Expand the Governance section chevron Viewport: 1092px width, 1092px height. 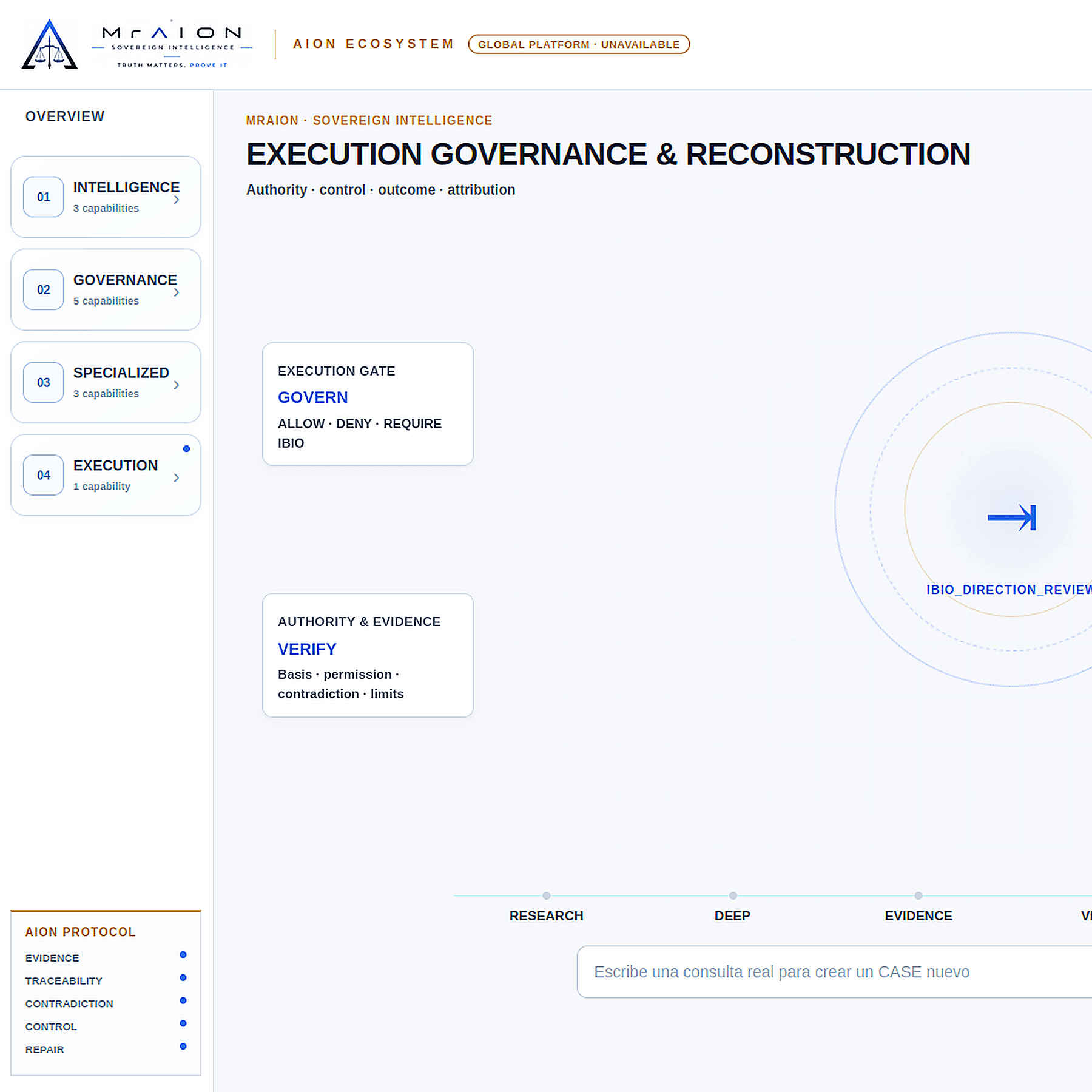coord(177,292)
